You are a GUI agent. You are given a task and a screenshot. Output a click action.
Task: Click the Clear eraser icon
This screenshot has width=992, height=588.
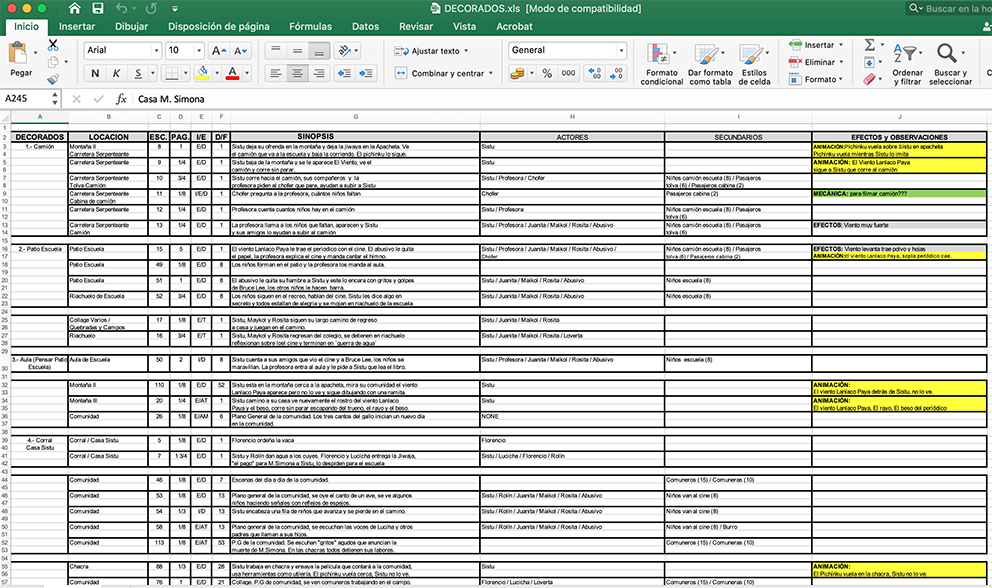click(x=869, y=79)
